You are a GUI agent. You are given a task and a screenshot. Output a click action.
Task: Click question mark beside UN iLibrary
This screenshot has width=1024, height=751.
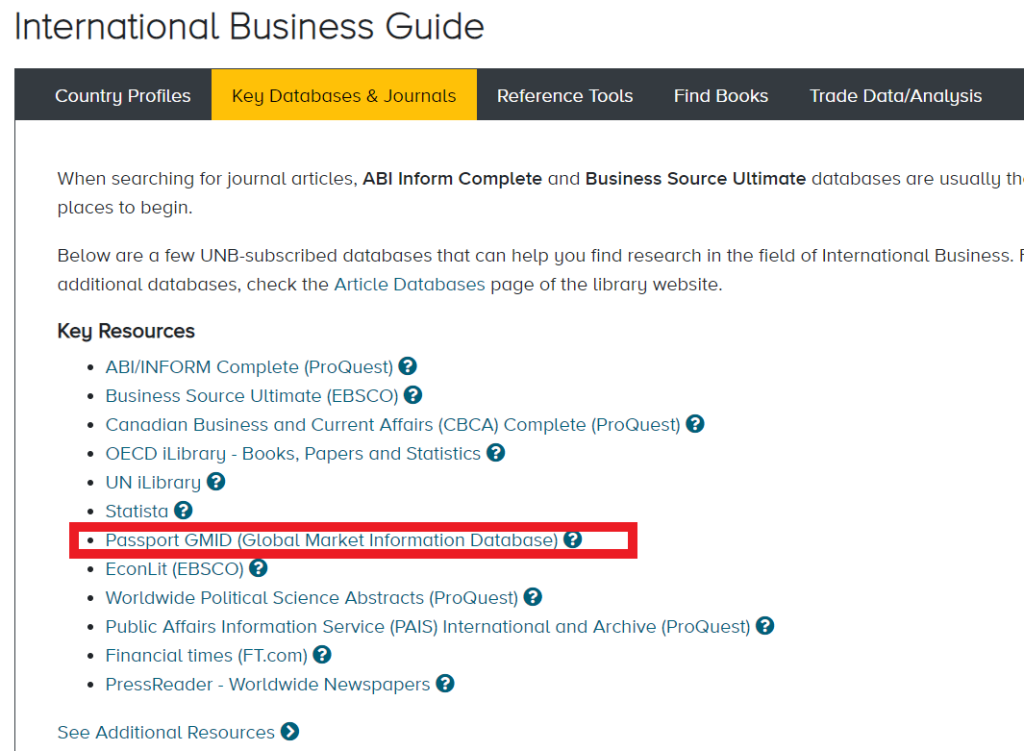216,482
